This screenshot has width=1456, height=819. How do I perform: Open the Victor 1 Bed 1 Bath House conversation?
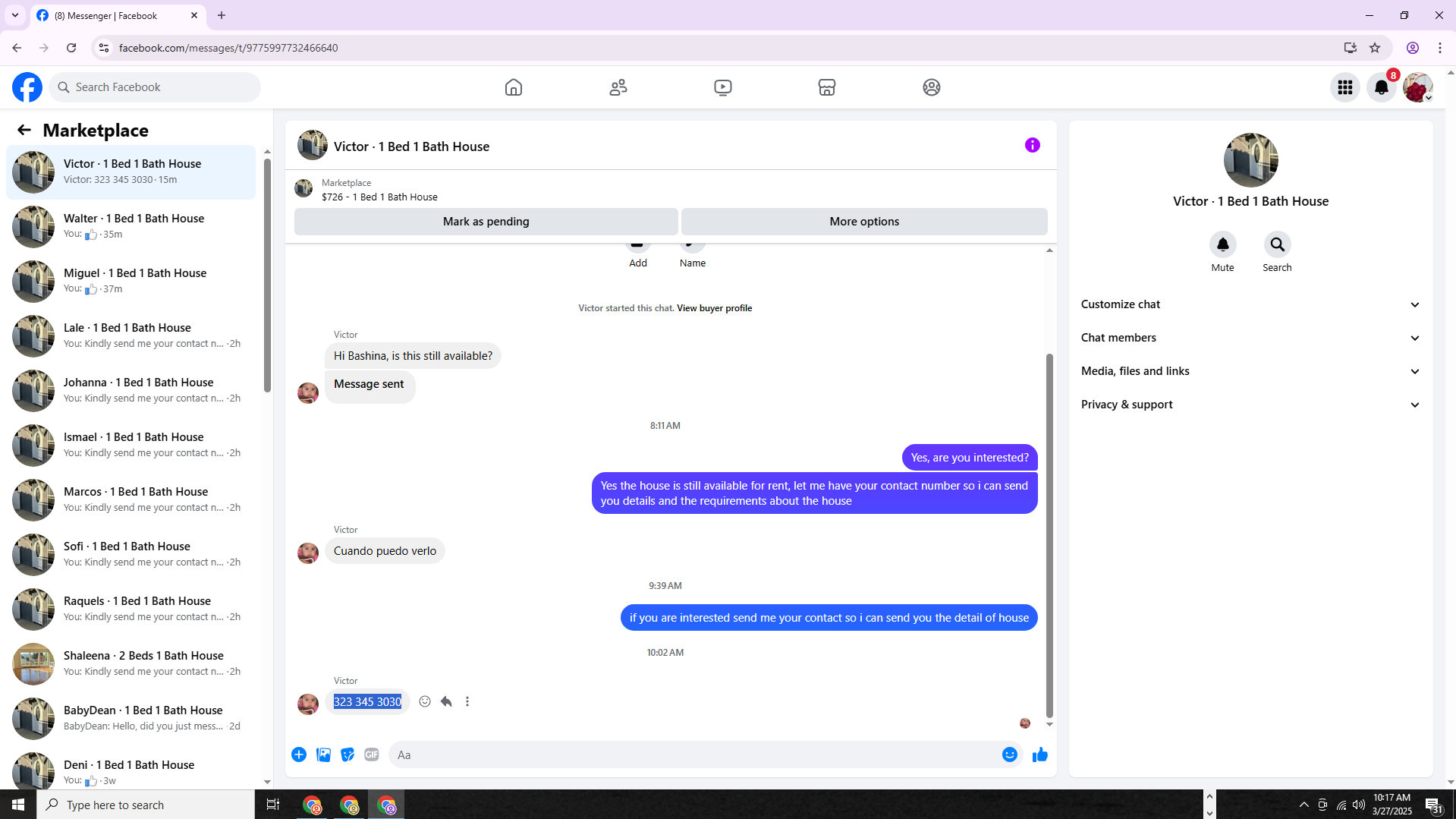coord(131,172)
